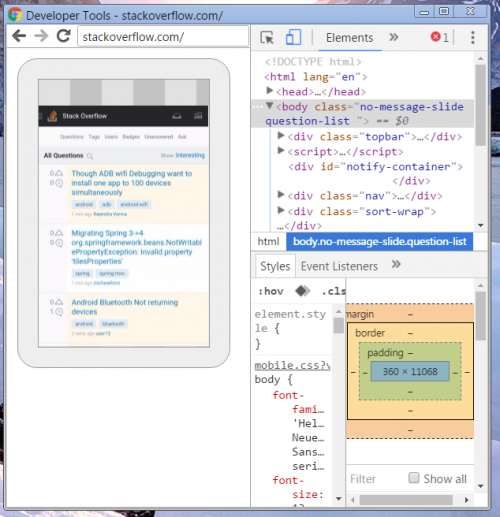Expand the div class nav node
The height and width of the screenshot is (517, 500).
click(281, 194)
